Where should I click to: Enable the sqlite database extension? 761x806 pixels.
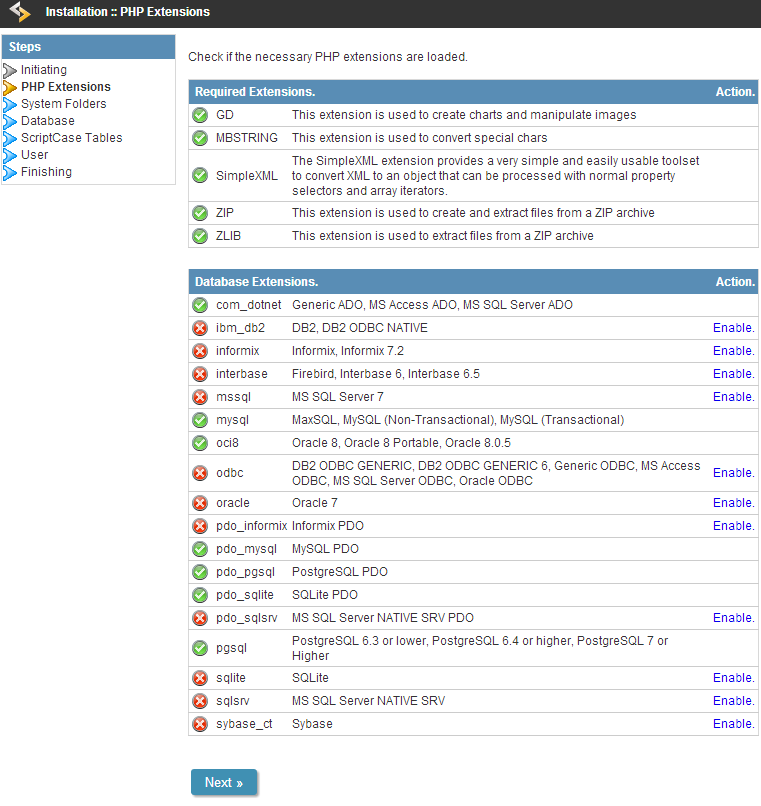click(733, 678)
